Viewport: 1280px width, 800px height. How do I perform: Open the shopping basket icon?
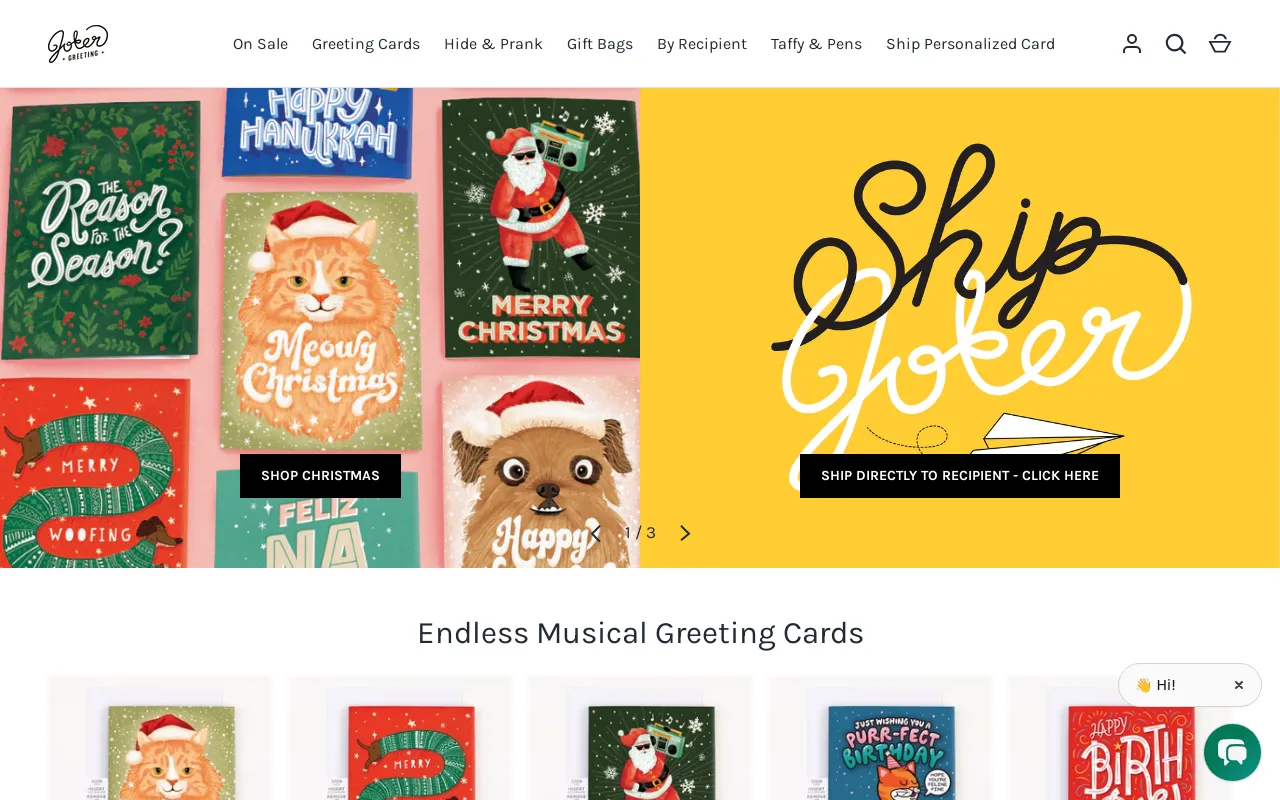(1220, 44)
